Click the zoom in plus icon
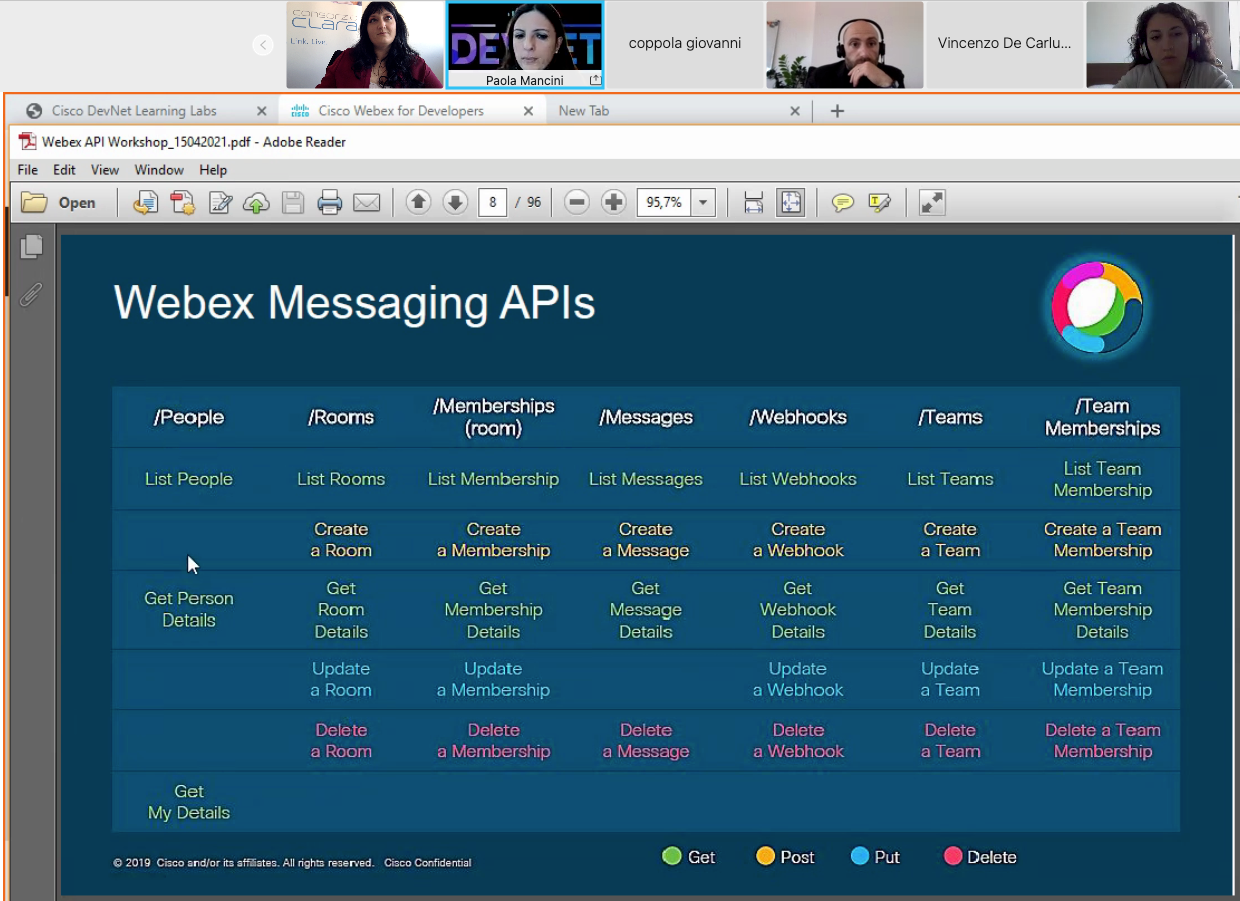The height and width of the screenshot is (901, 1240). point(614,203)
